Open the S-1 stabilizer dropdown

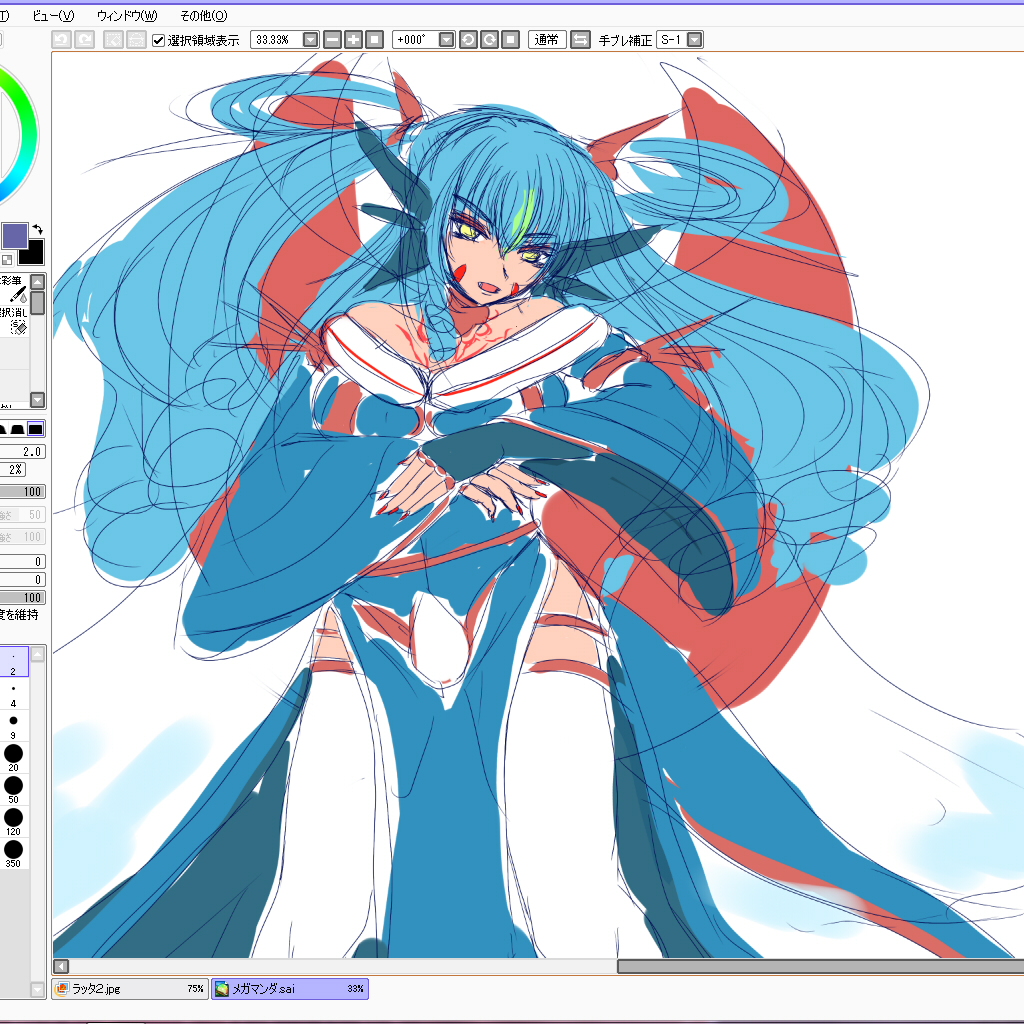coord(696,40)
